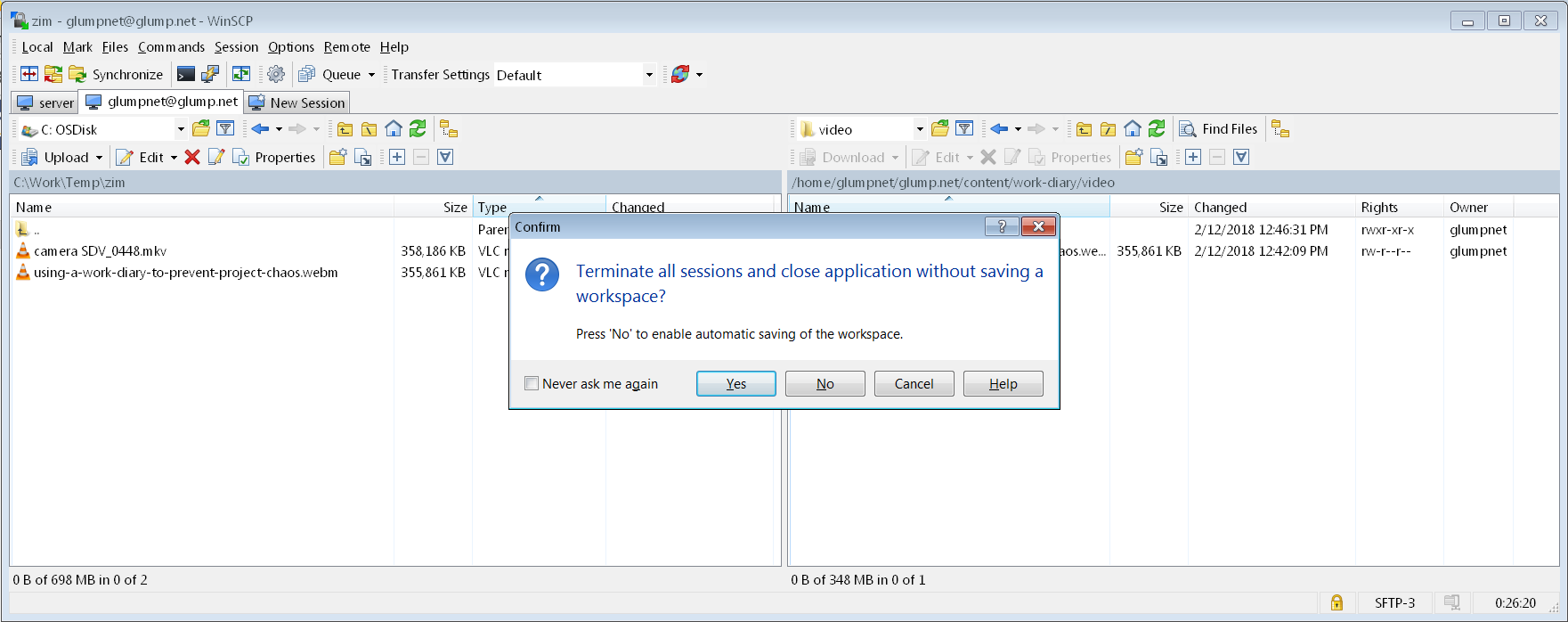Open the terminal console icon in toolbar
This screenshot has height=622, width=1568.
186,74
